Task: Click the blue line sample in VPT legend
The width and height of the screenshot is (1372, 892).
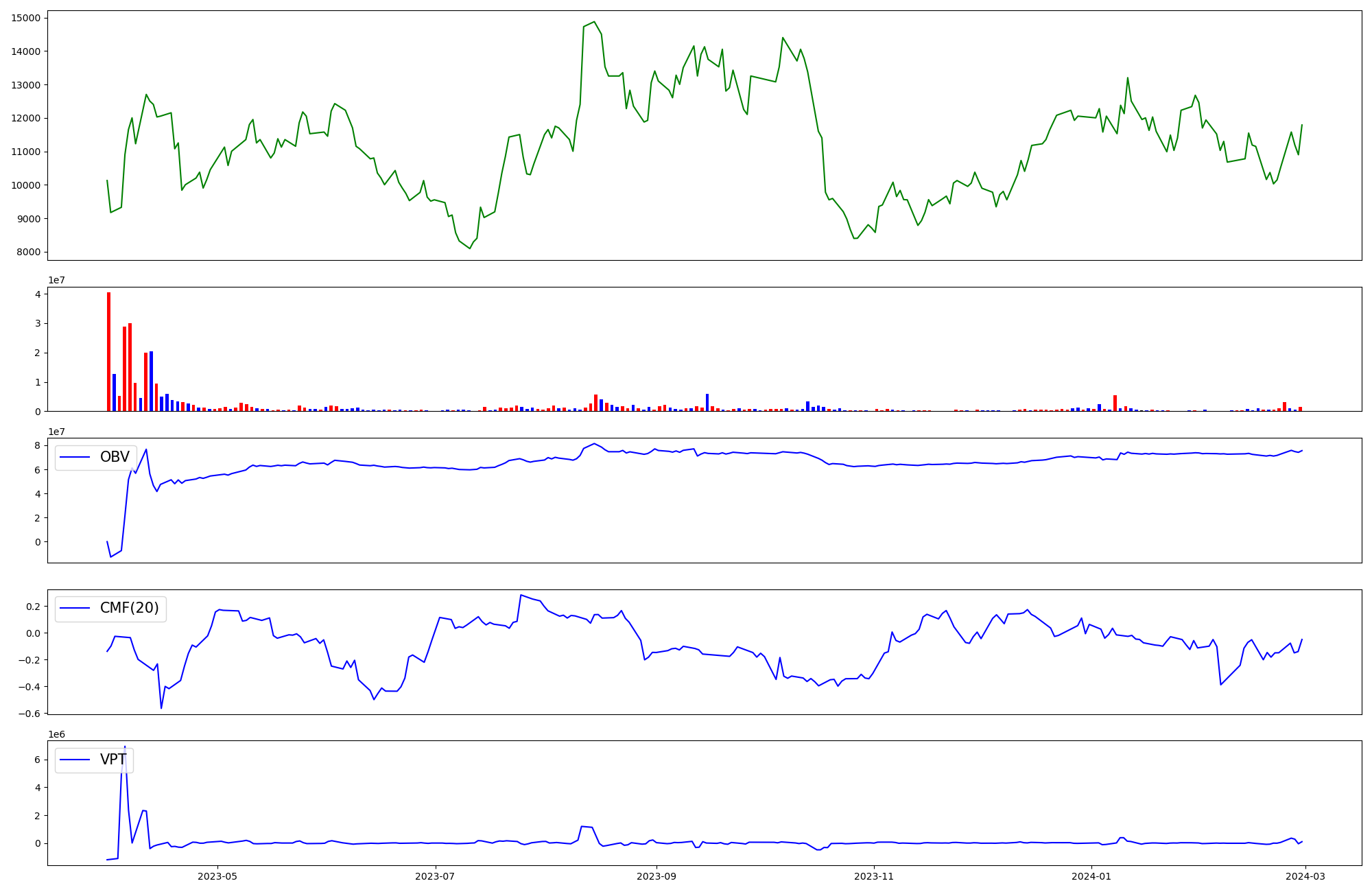Action: pyautogui.click(x=75, y=760)
